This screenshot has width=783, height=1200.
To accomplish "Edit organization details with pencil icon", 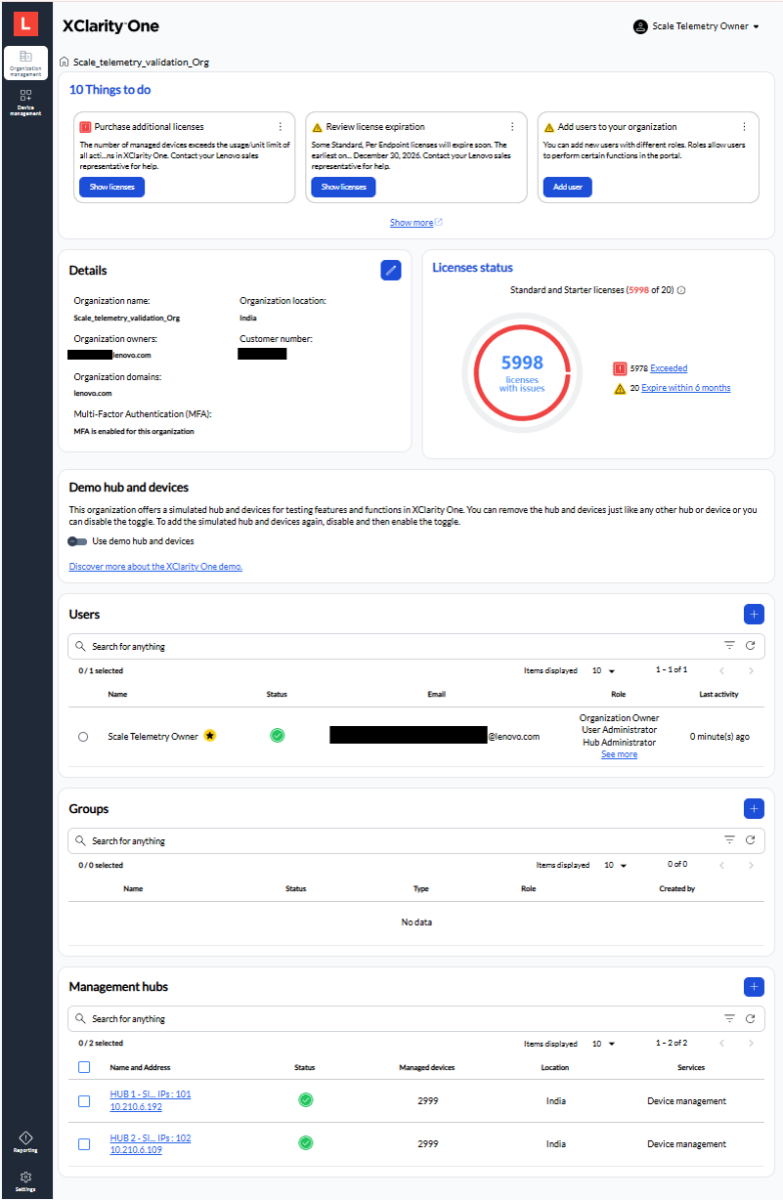I will (x=391, y=270).
